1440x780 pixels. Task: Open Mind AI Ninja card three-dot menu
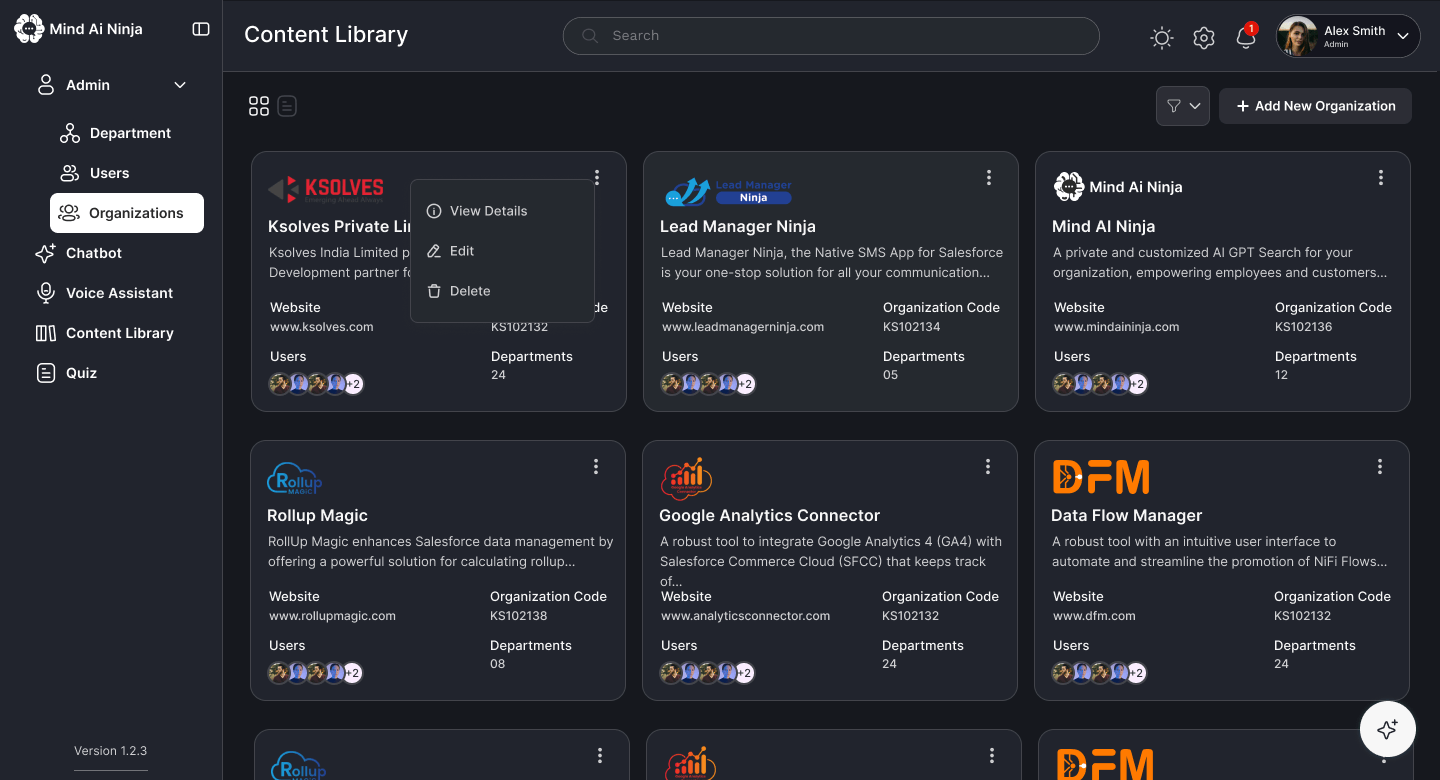1381,178
